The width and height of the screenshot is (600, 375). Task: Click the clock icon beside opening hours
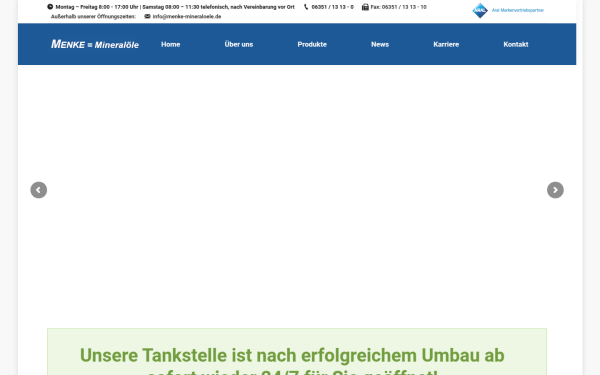point(50,7)
